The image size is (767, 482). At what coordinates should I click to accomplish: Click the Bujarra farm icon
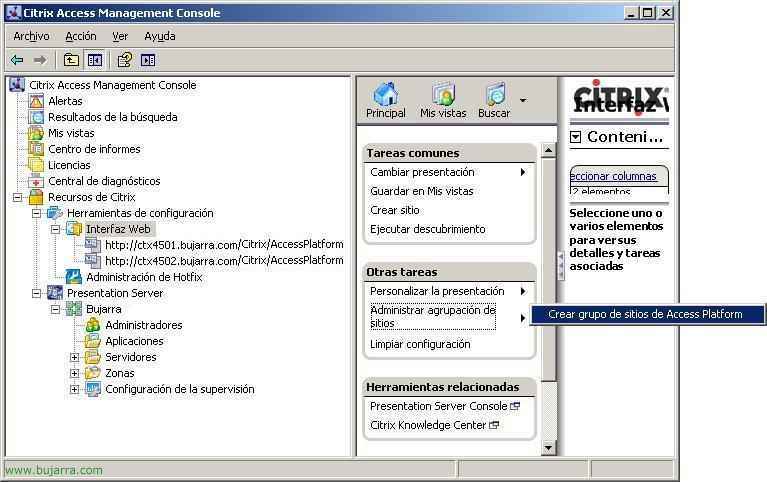(x=74, y=309)
